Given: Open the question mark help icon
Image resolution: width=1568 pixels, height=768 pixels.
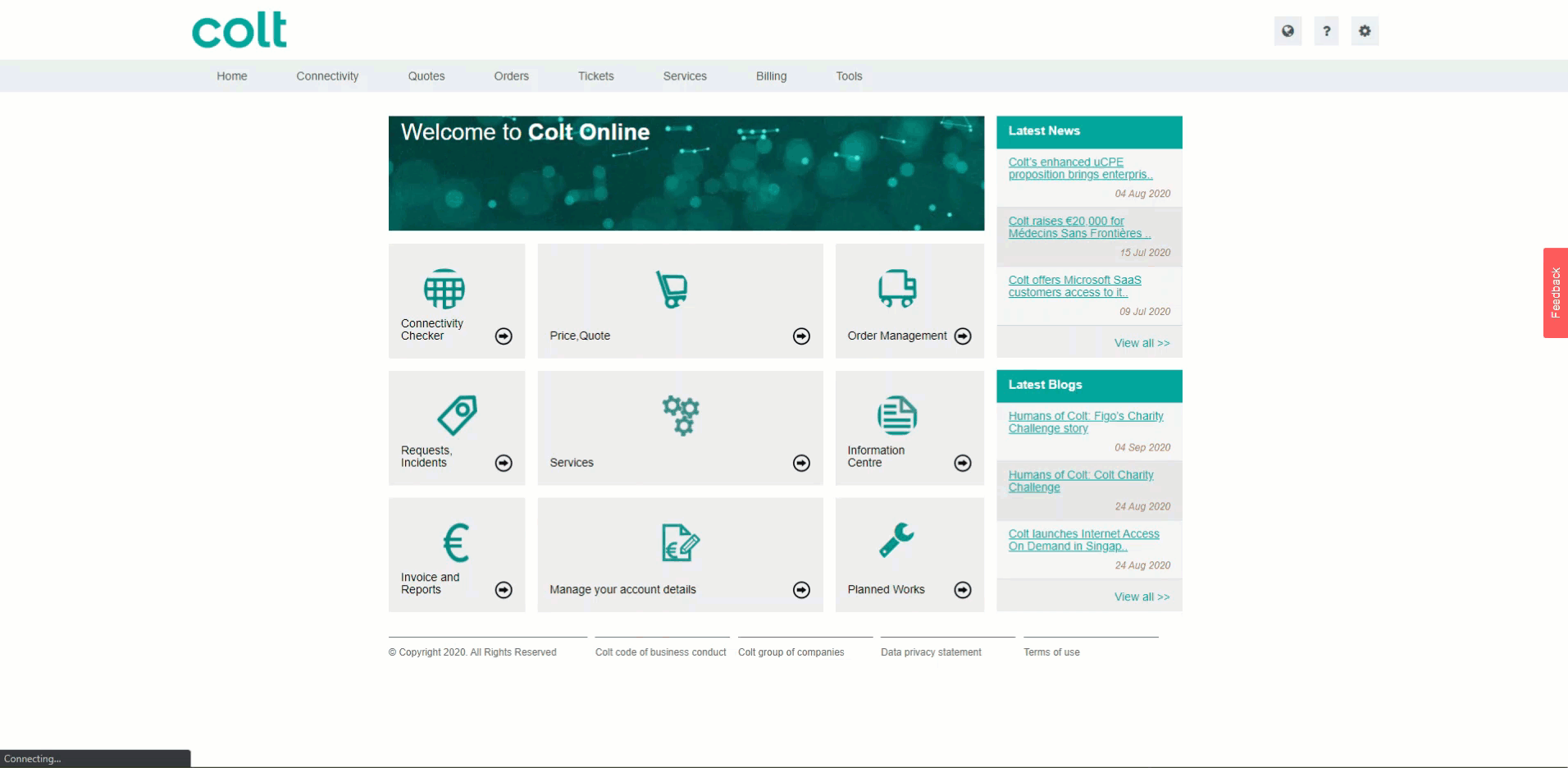Looking at the screenshot, I should pyautogui.click(x=1326, y=31).
